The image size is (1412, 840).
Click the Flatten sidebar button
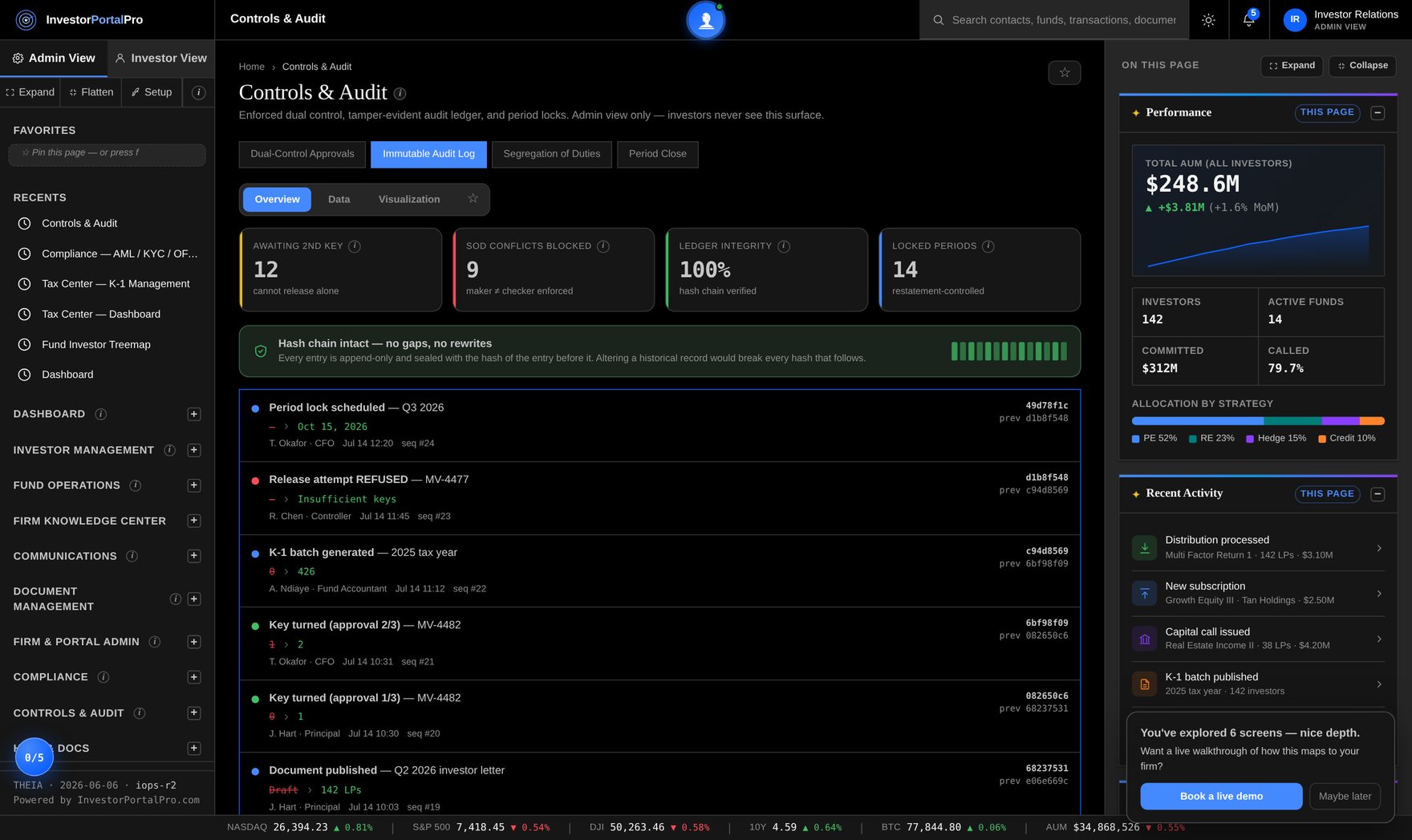pyautogui.click(x=91, y=92)
